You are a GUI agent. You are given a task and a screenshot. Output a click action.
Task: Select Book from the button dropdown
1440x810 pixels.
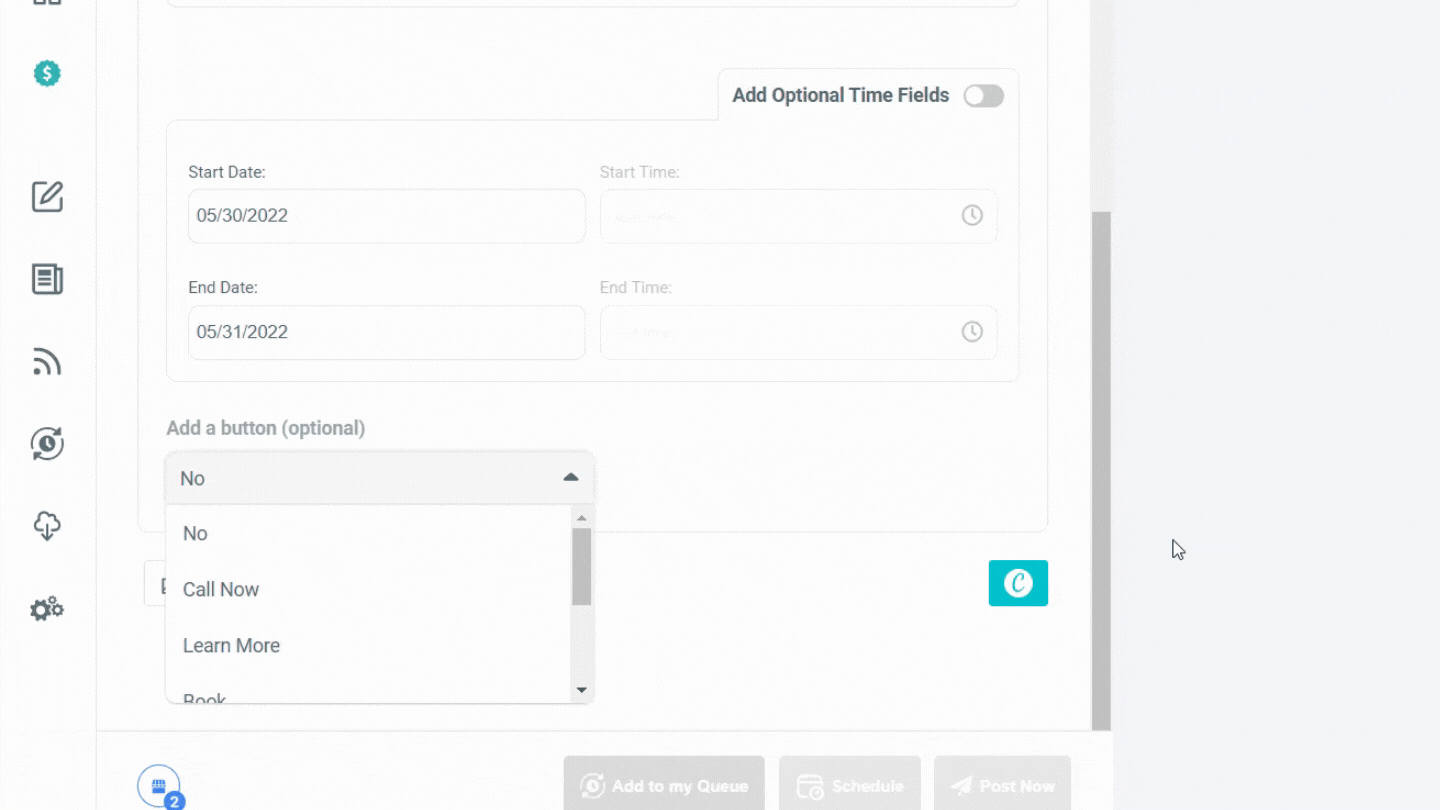click(203, 696)
